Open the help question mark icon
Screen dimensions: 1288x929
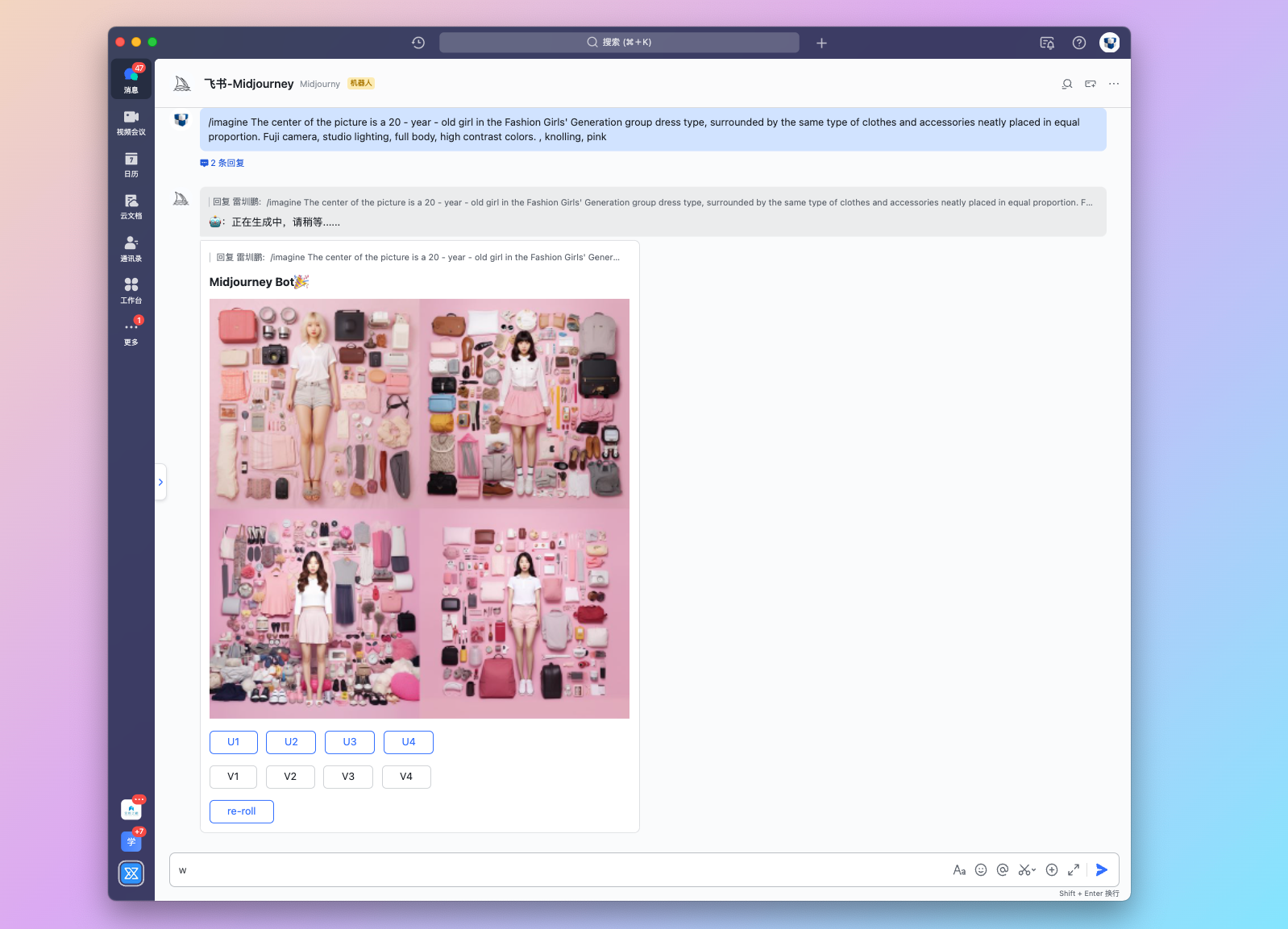tap(1079, 43)
